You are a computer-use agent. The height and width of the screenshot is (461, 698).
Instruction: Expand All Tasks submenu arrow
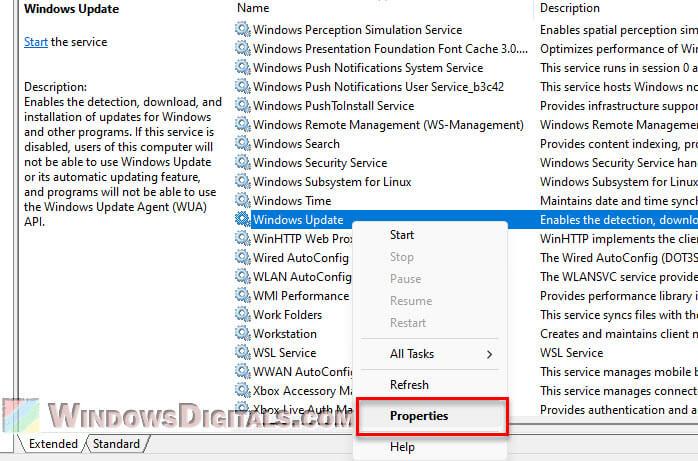[489, 354]
